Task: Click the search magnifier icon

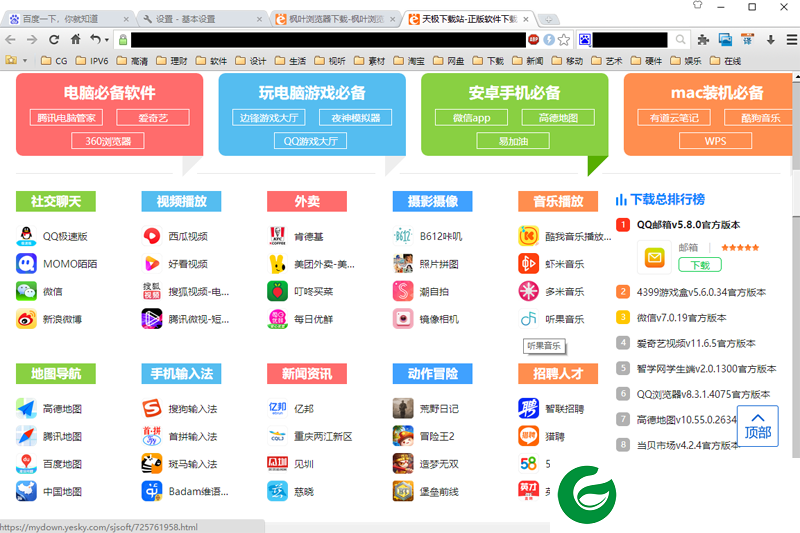Action: [x=680, y=39]
